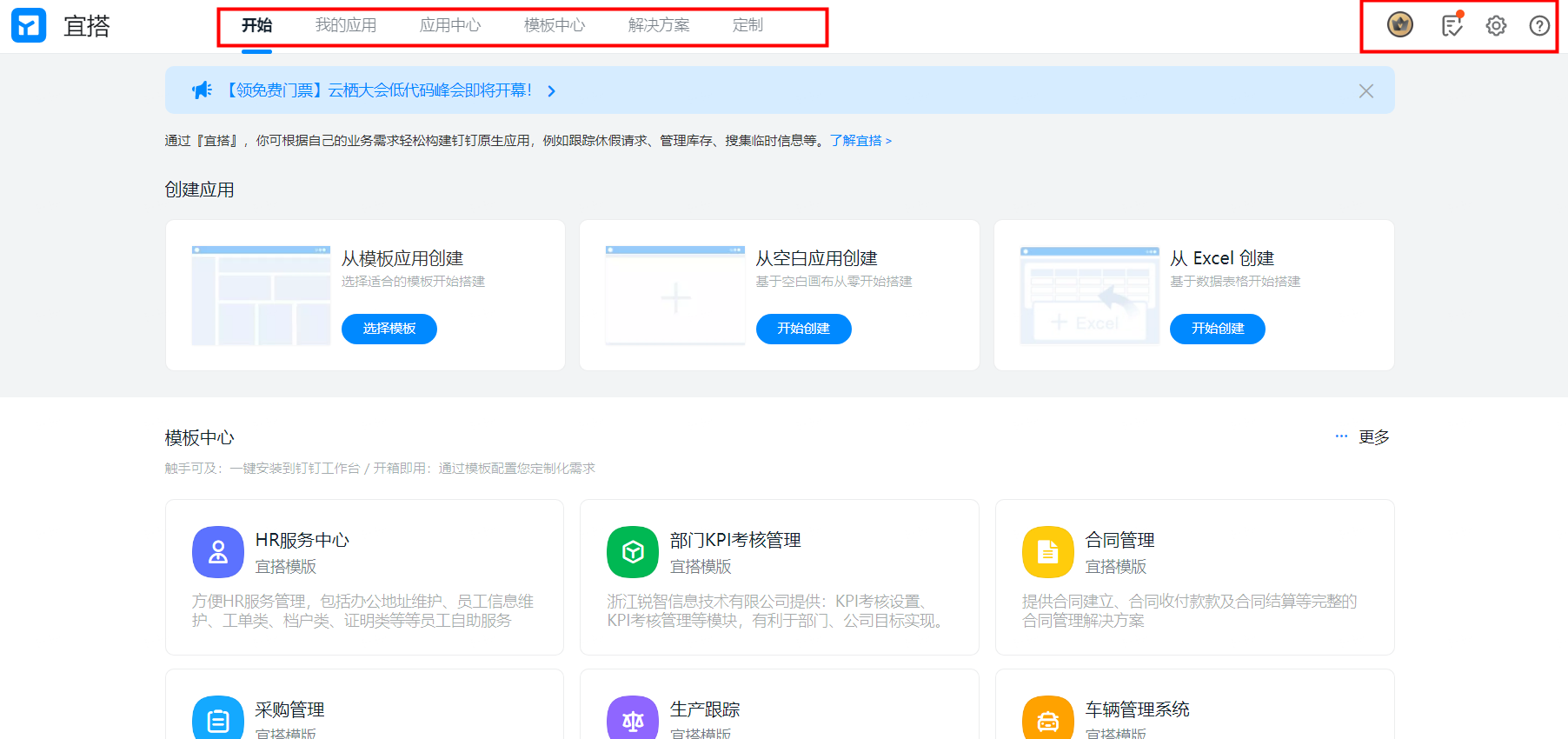Image resolution: width=1568 pixels, height=739 pixels.
Task: Click the HR服务中心 description text
Action: point(363,611)
